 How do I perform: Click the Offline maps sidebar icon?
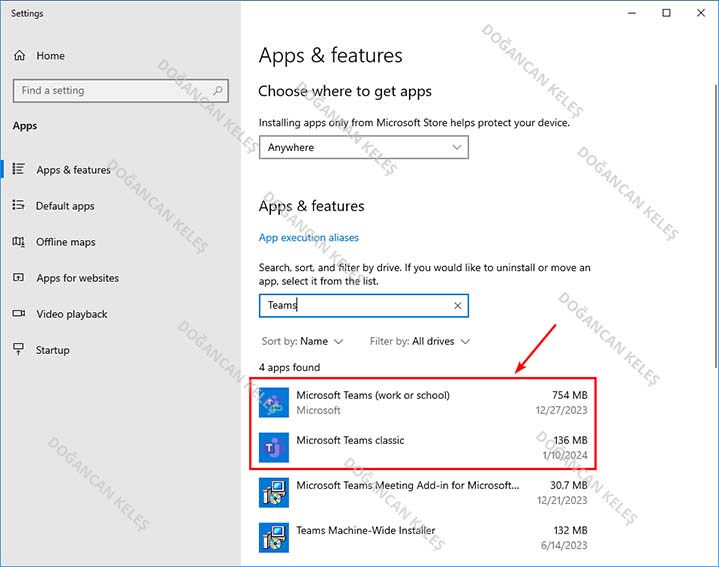18,241
